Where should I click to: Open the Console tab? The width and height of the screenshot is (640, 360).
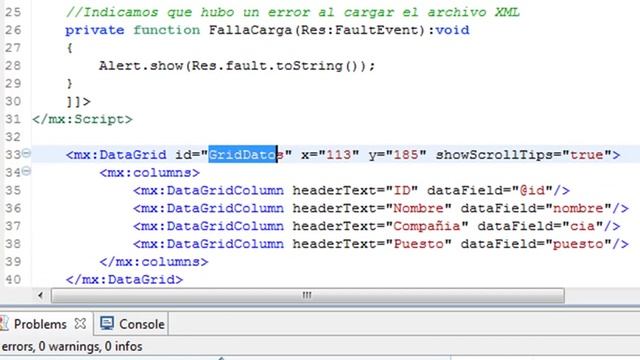[x=142, y=324]
